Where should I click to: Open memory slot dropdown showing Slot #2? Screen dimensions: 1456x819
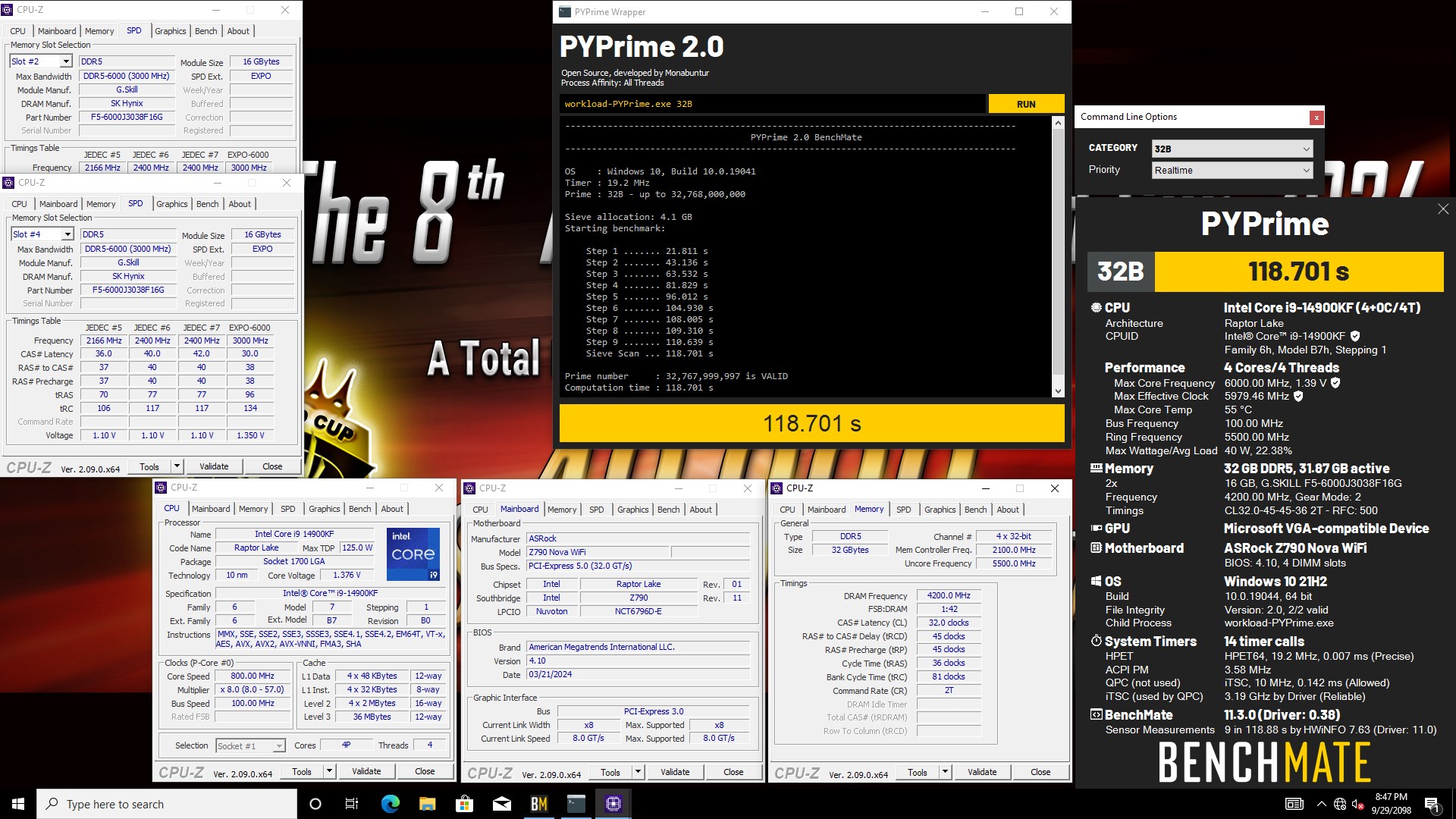[x=41, y=61]
